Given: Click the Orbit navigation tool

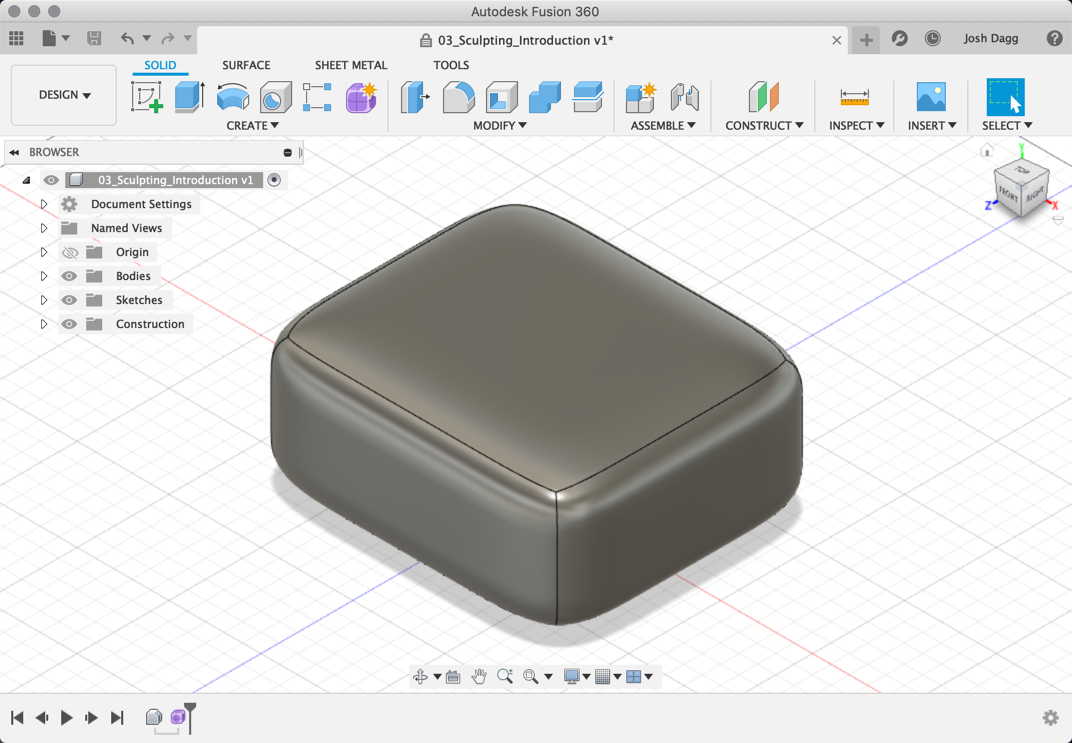Looking at the screenshot, I should point(420,677).
